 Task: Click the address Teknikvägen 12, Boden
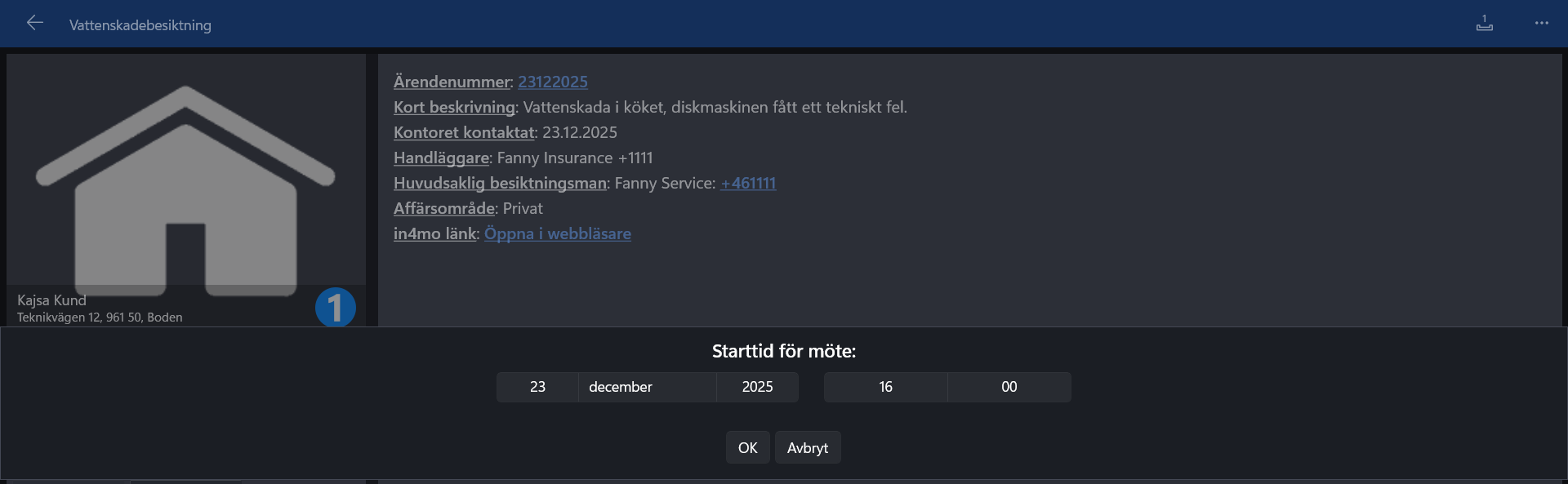[100, 317]
